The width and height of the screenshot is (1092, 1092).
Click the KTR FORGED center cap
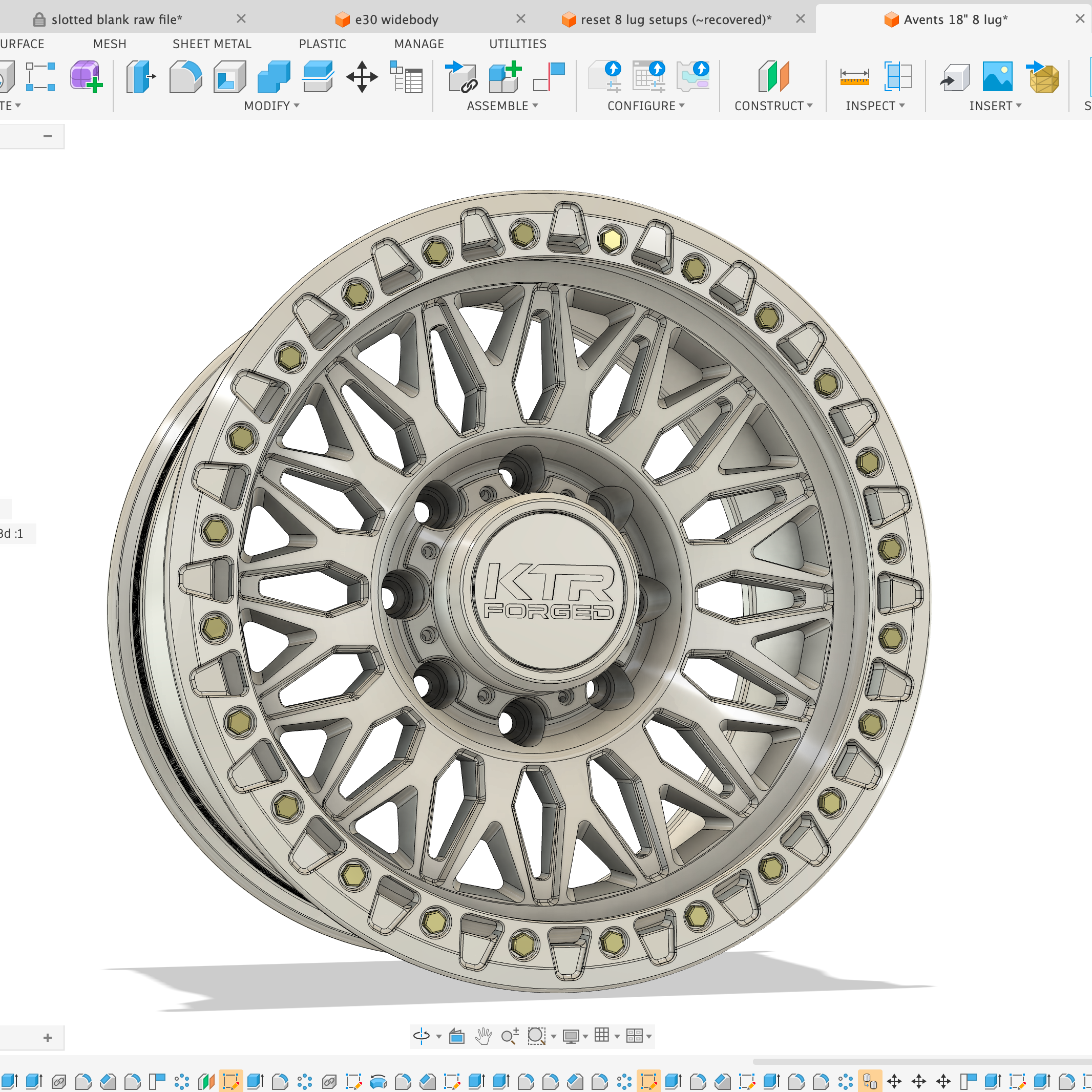(x=548, y=591)
